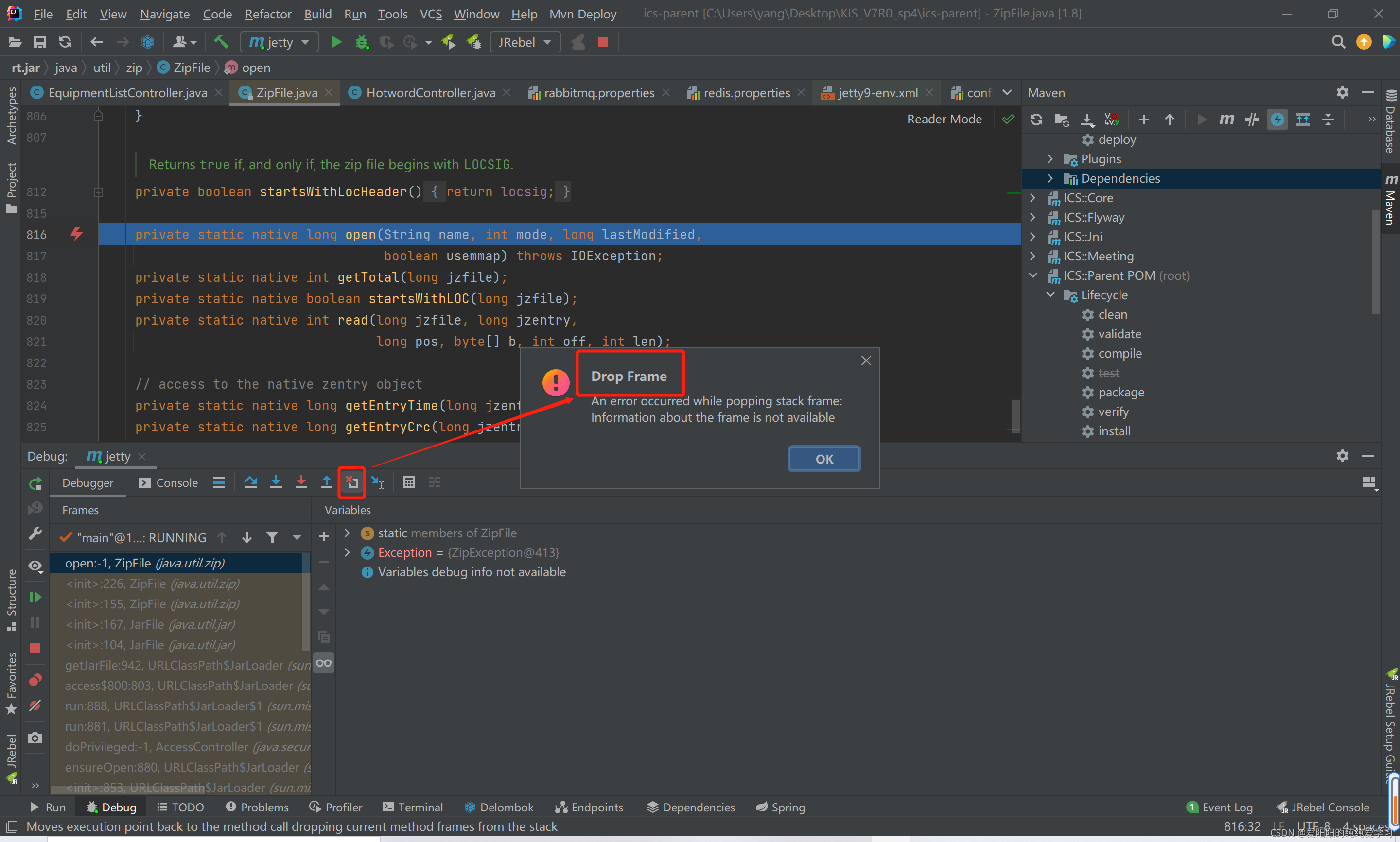Toggle show watches glasses icon in Variables

click(x=324, y=663)
